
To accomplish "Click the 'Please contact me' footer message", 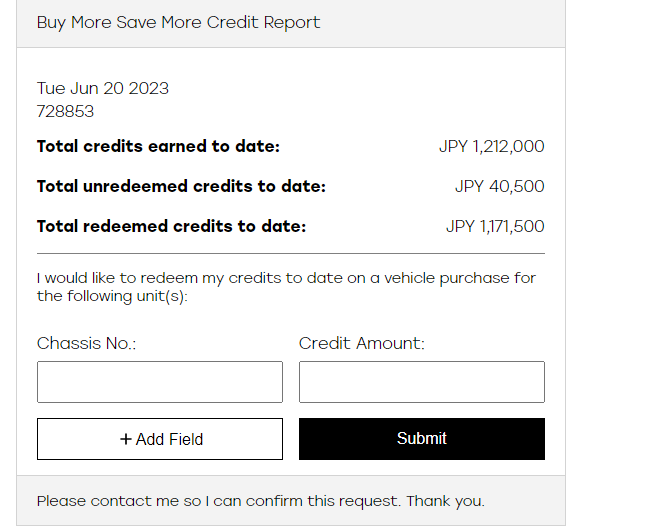I will [261, 501].
